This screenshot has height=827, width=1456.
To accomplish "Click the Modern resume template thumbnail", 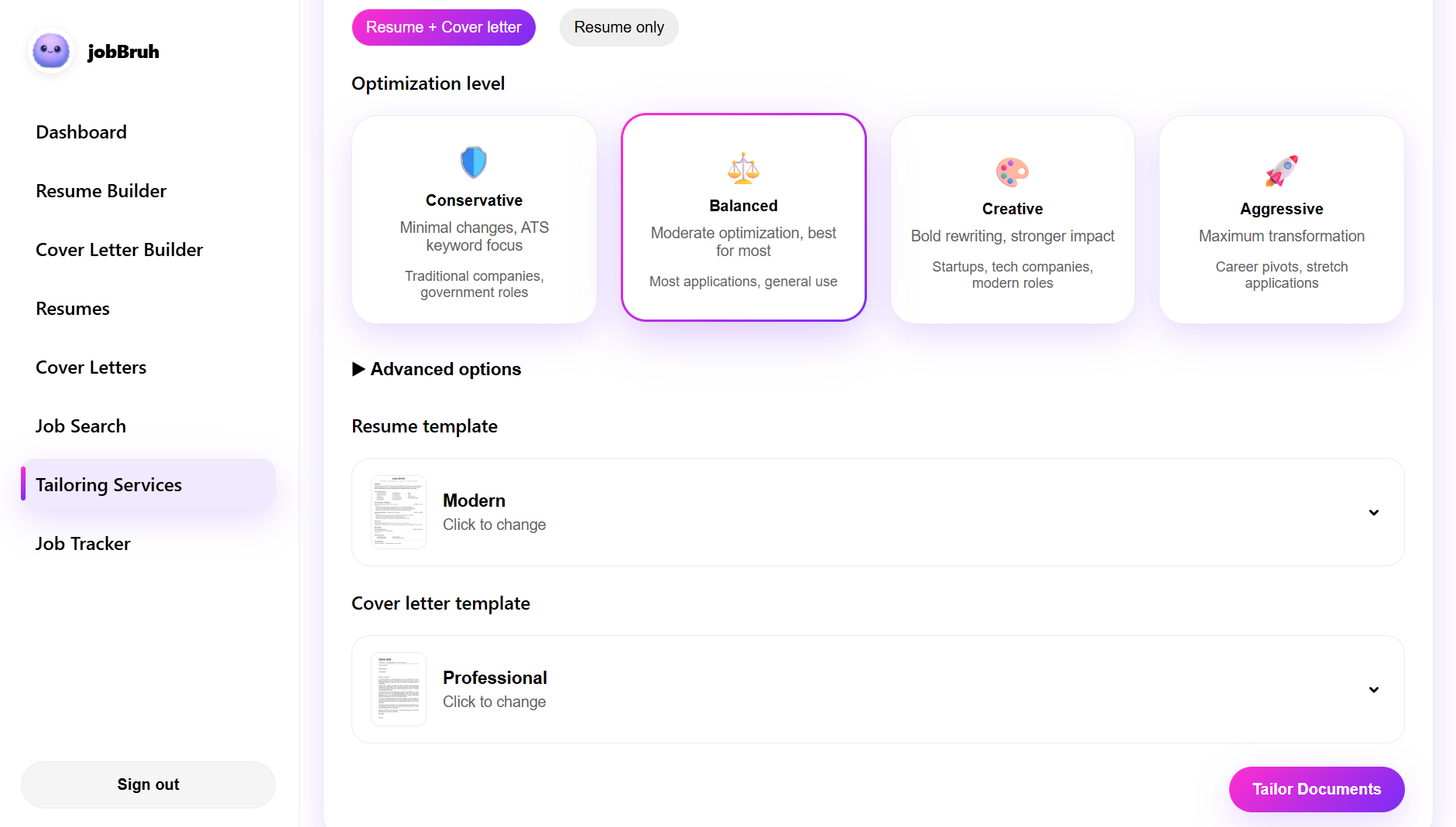I will tap(399, 512).
